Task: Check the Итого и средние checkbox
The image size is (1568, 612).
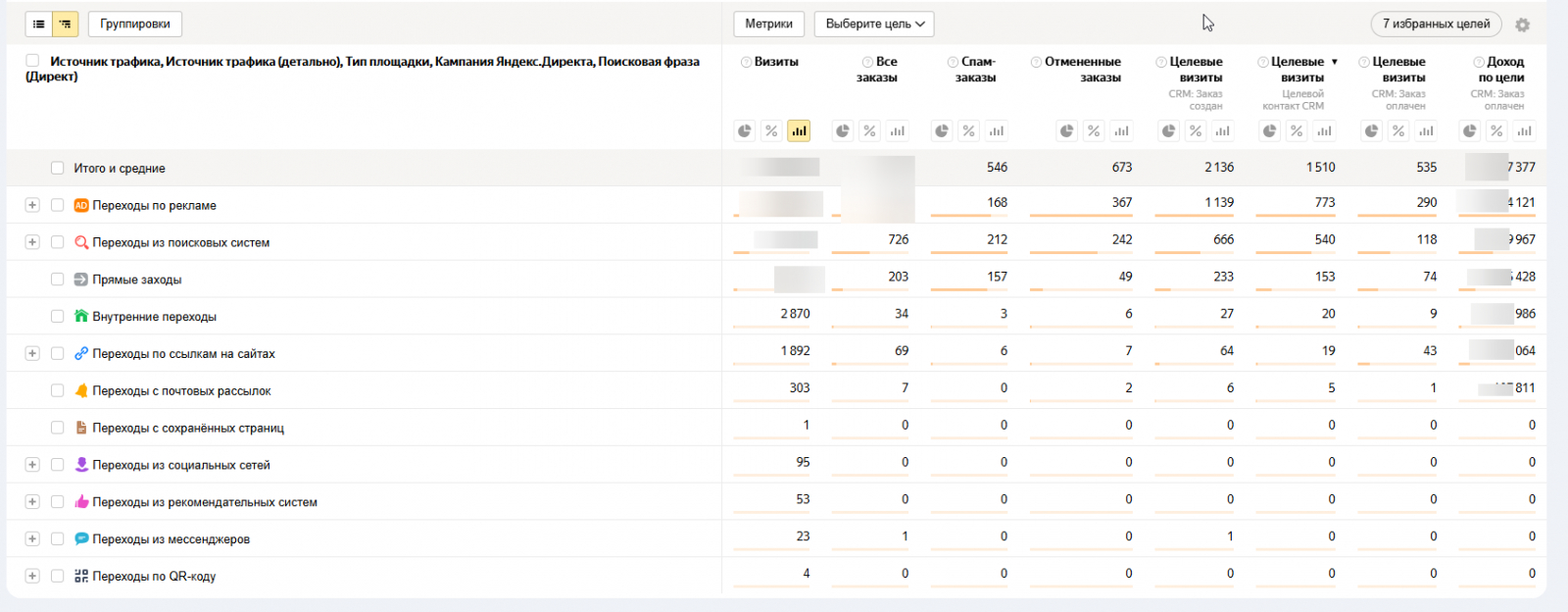Action: click(58, 169)
